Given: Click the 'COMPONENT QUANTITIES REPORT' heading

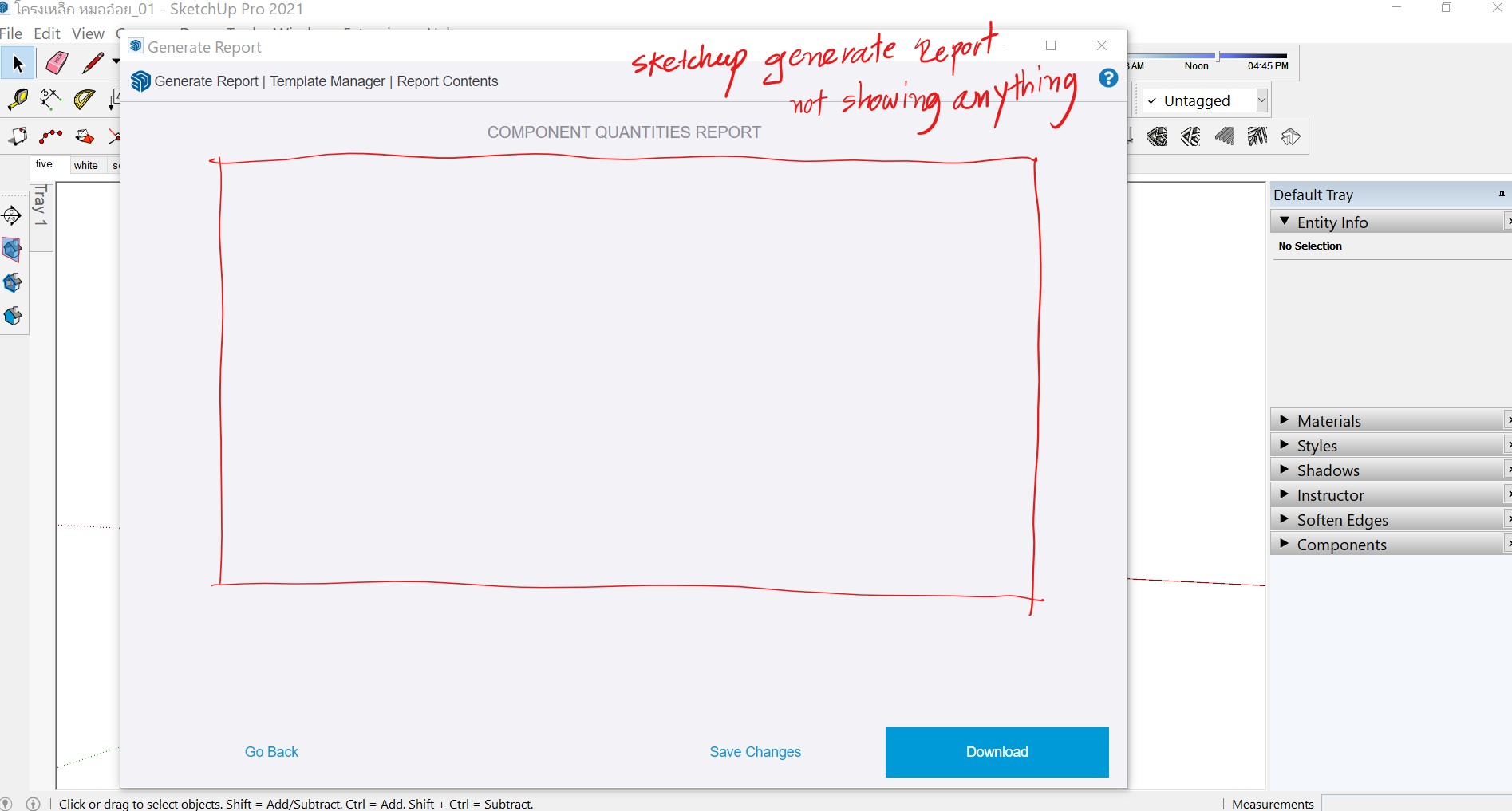Looking at the screenshot, I should coord(624,132).
